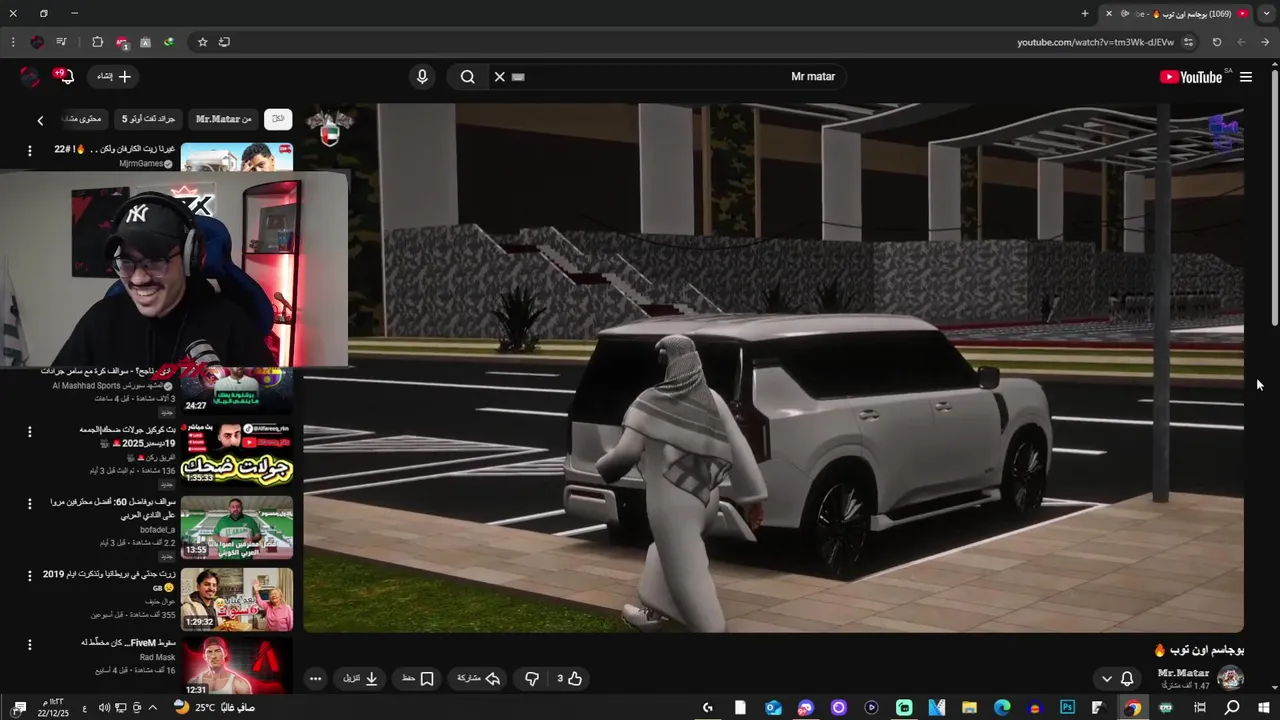Screen dimensions: 1280x720
Task: Open options for bofadel_a suggested video
Action: coord(30,504)
